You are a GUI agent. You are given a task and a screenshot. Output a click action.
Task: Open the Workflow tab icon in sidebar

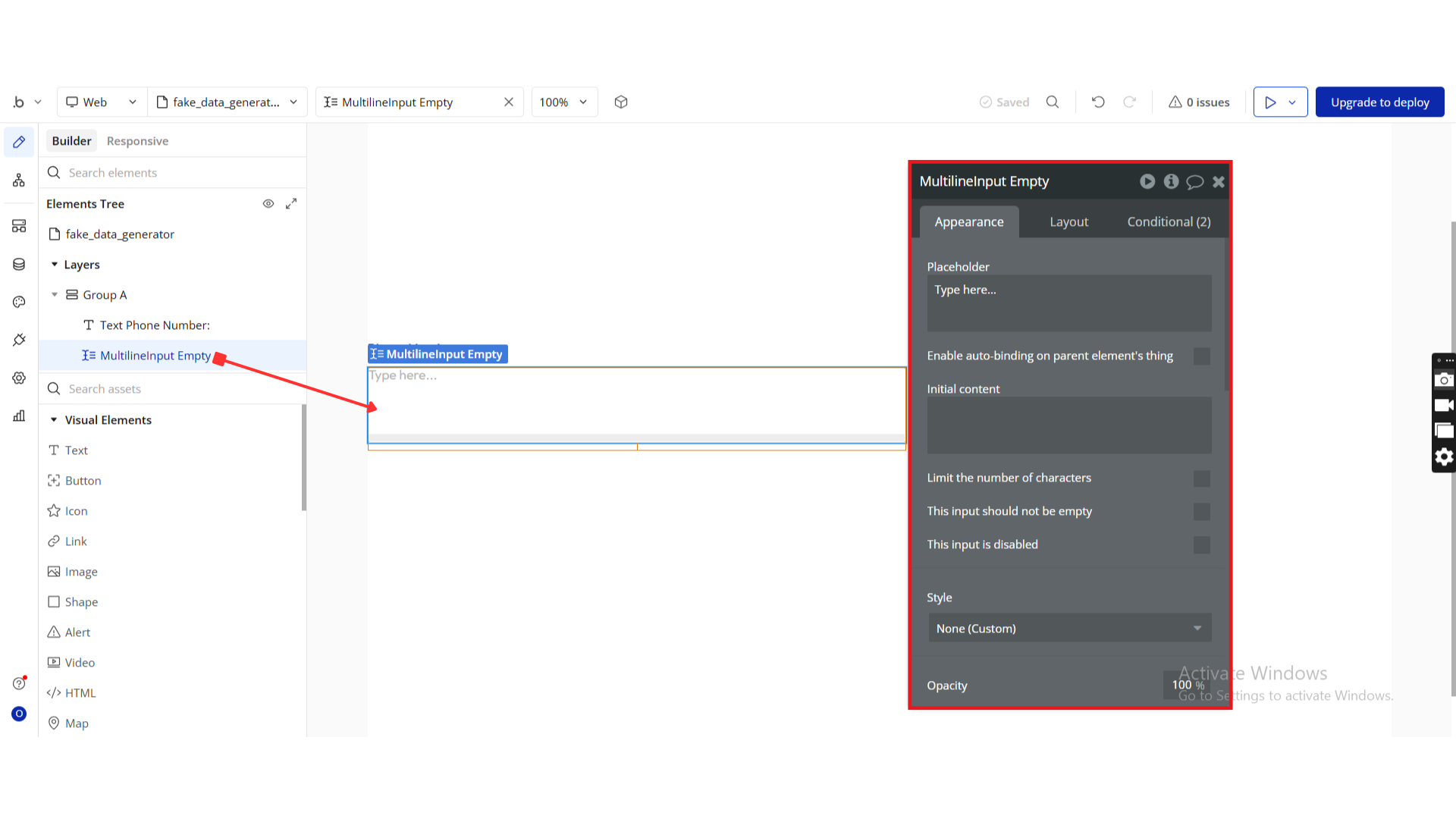(19, 180)
